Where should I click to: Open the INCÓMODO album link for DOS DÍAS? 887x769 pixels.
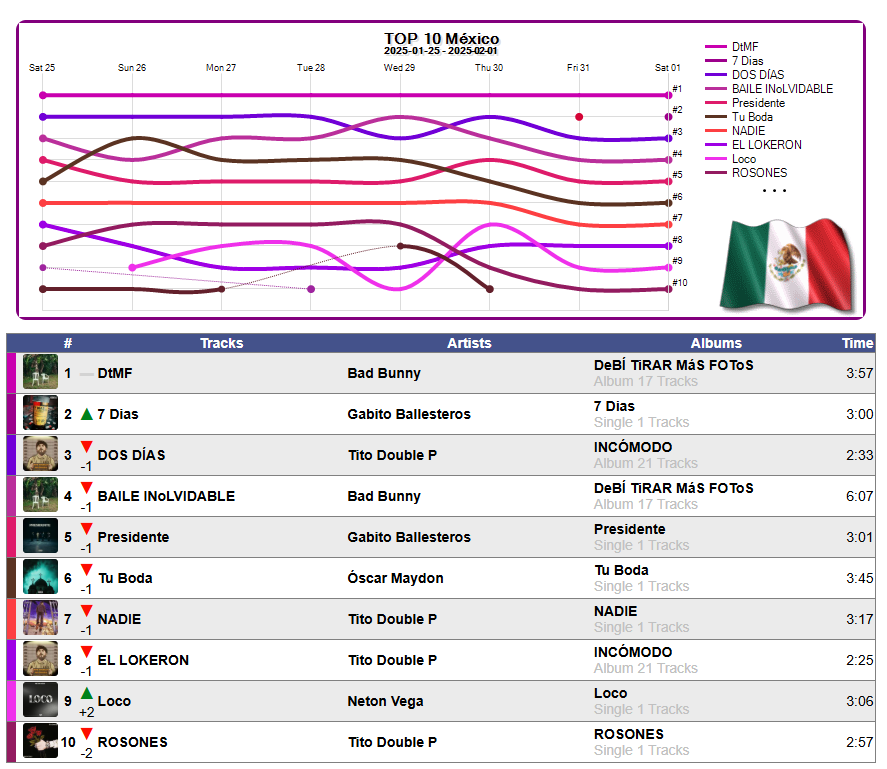coord(633,447)
